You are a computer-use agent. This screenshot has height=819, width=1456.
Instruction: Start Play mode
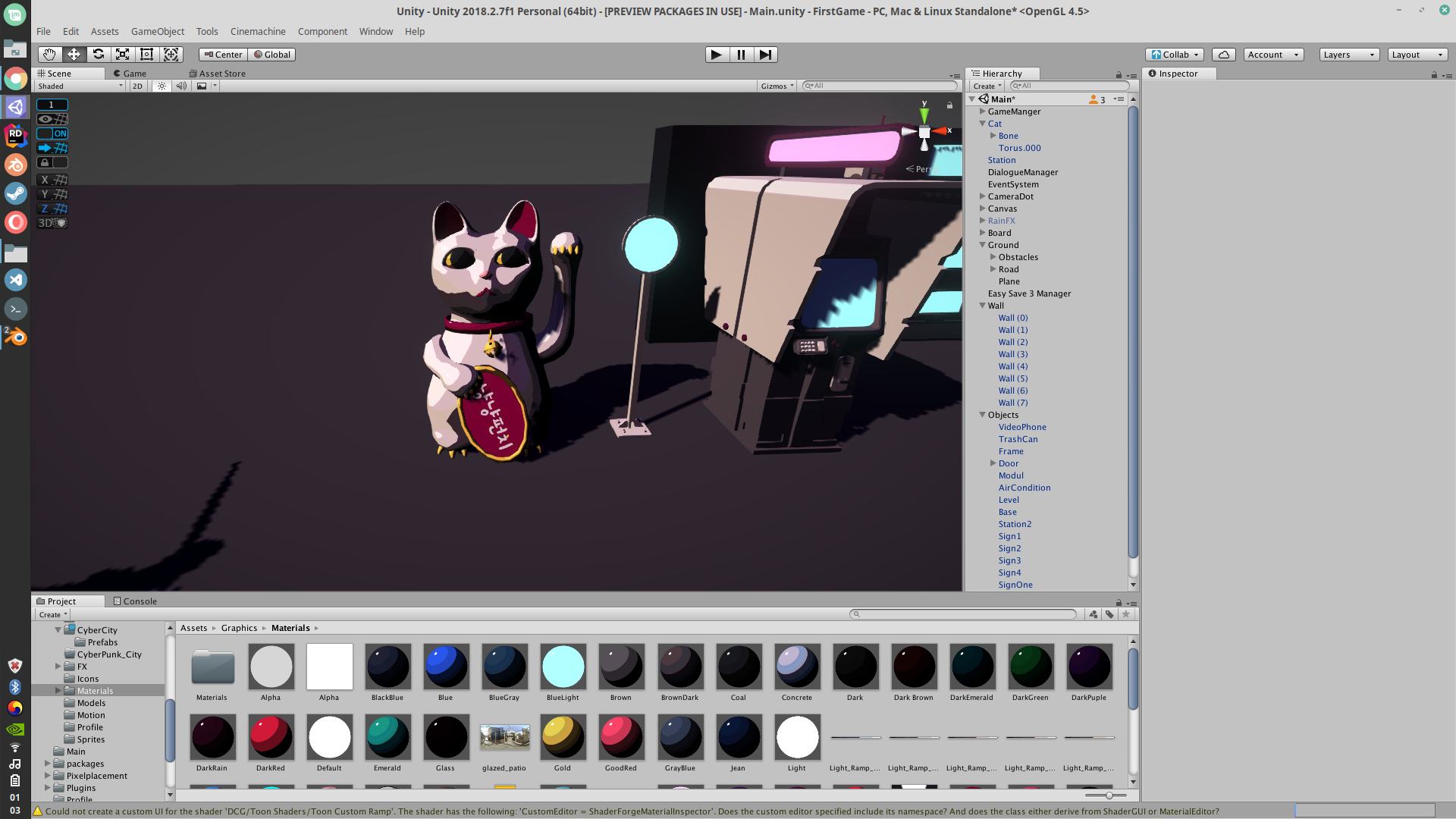pyautogui.click(x=717, y=55)
